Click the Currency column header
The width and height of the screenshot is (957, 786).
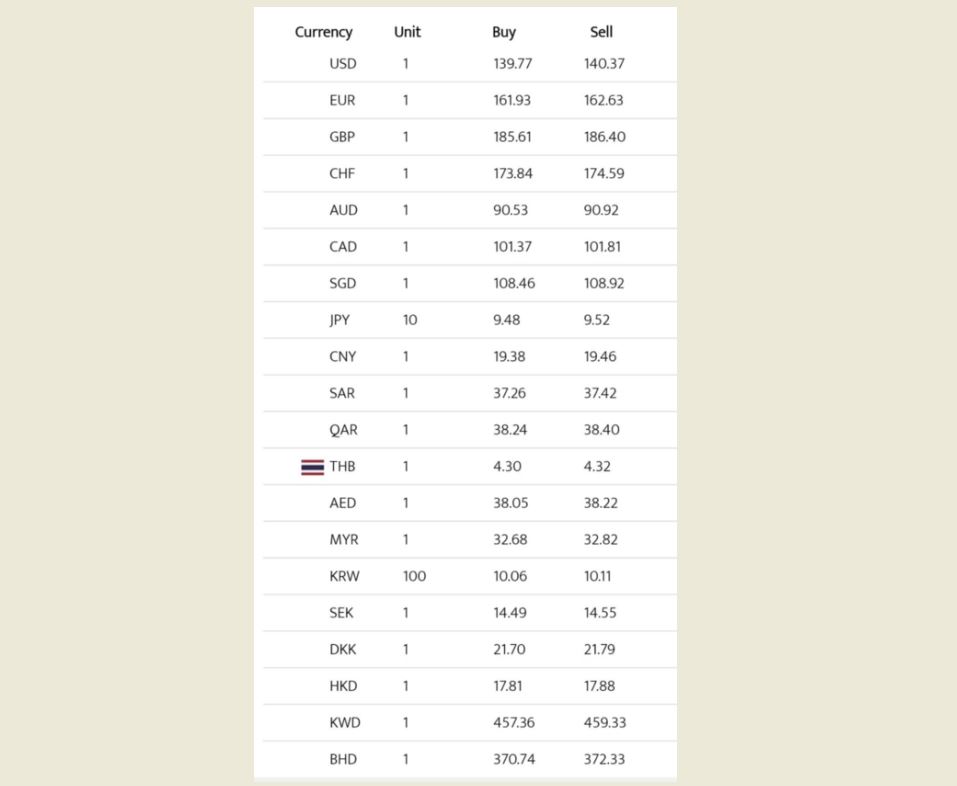[x=323, y=32]
